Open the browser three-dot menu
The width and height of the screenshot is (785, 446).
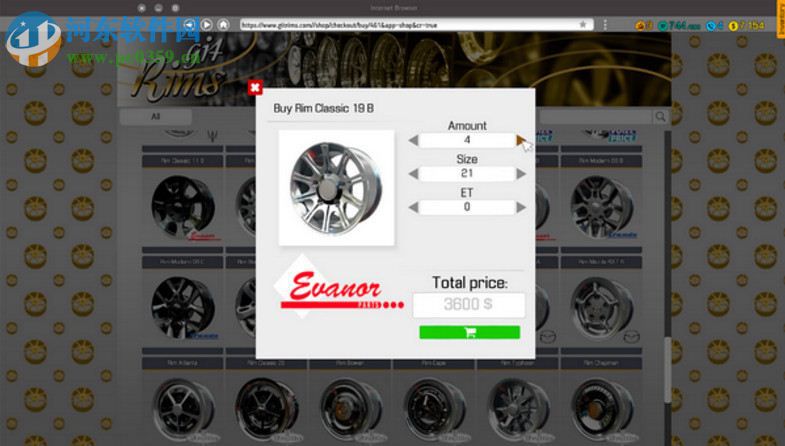coord(605,25)
